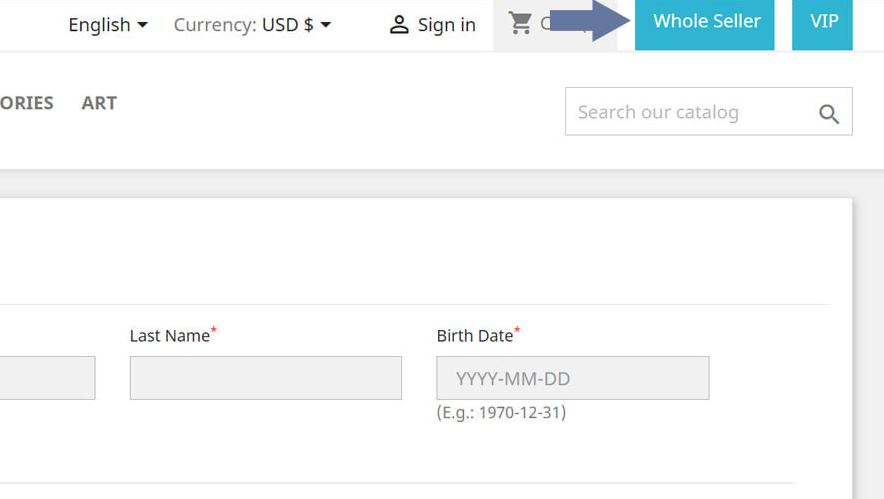Click into the Last Name input box
884x499 pixels.
(x=265, y=378)
